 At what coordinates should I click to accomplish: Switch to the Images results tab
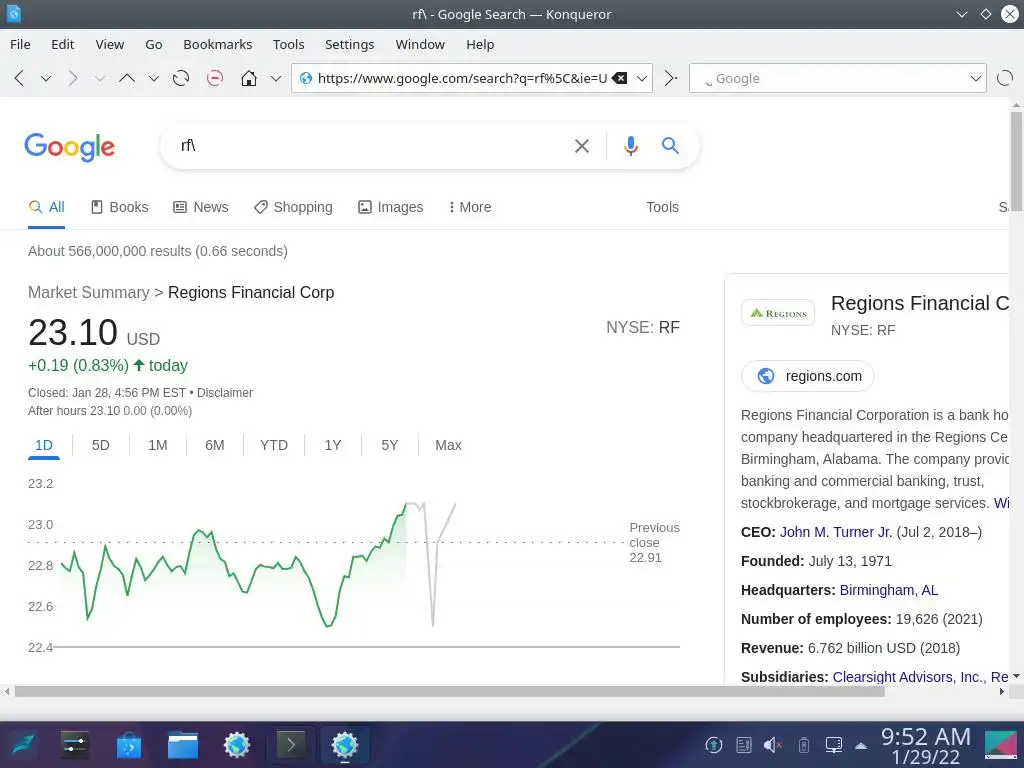point(391,207)
